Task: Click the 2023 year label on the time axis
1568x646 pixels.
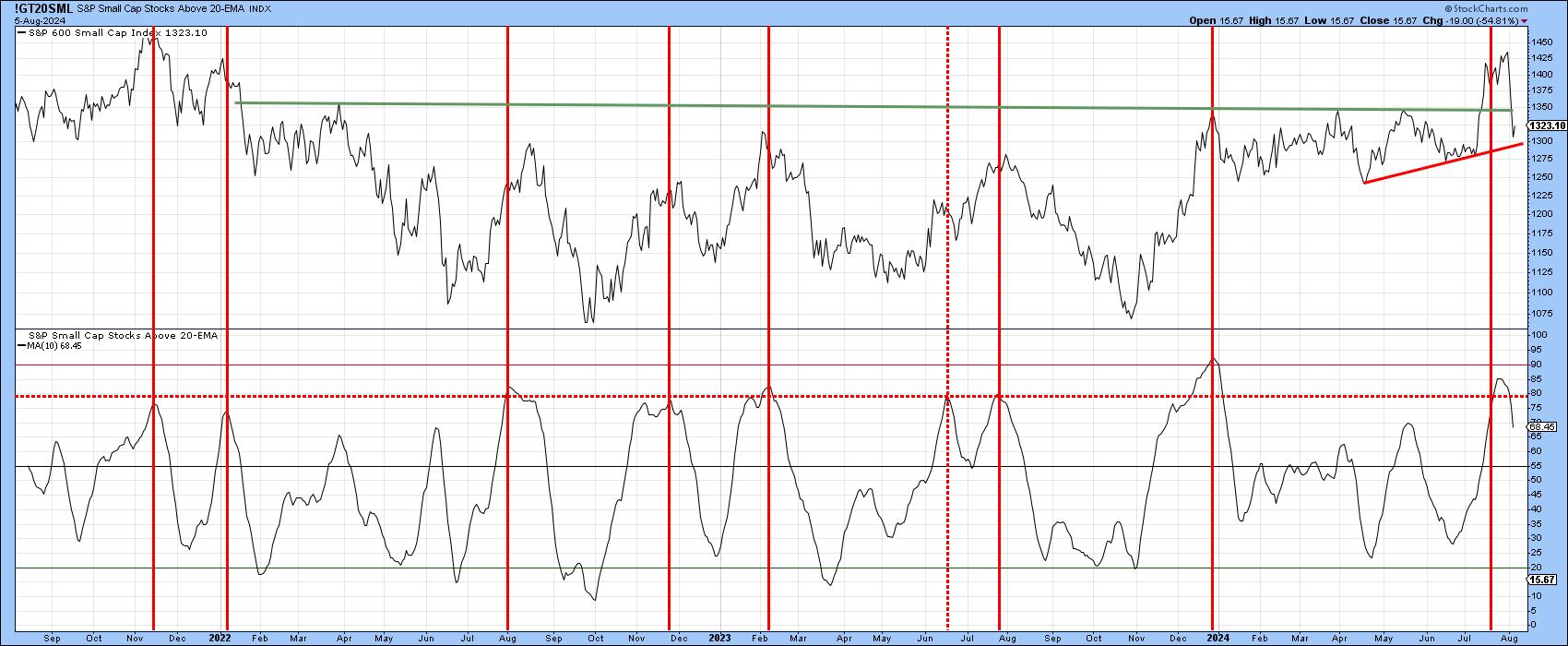Action: coord(719,637)
